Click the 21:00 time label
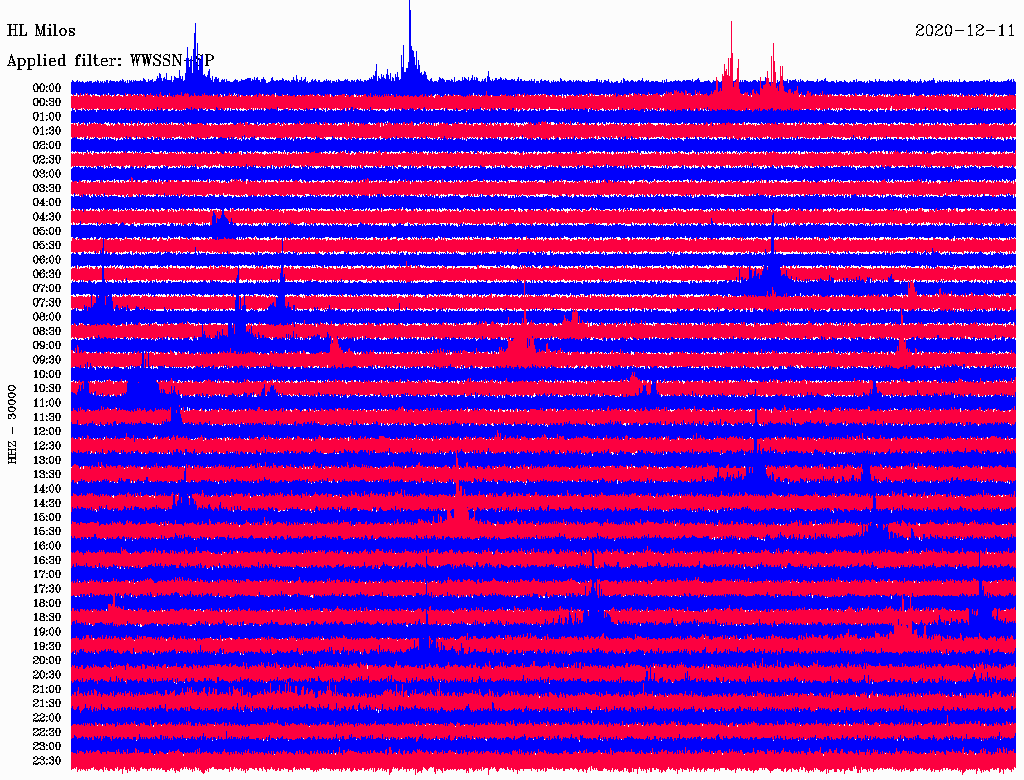Screen dimensions: 1024x780 coord(47,689)
